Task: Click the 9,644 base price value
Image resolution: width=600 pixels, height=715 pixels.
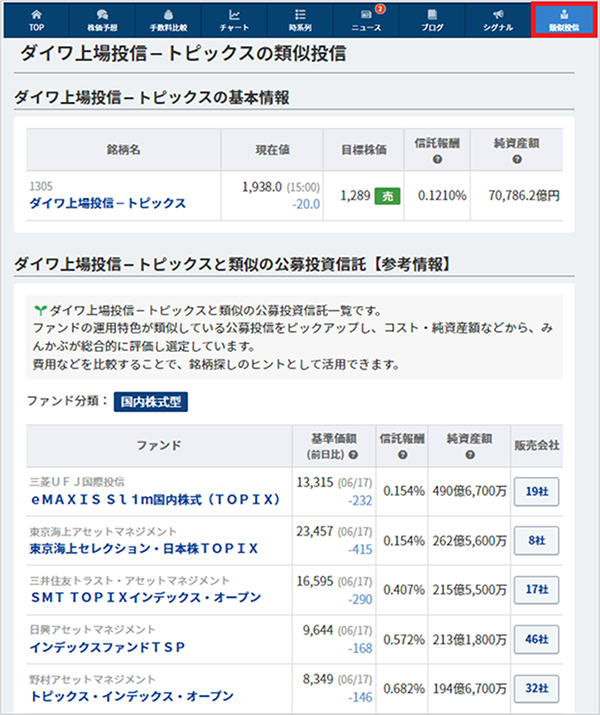Action: (x=318, y=630)
